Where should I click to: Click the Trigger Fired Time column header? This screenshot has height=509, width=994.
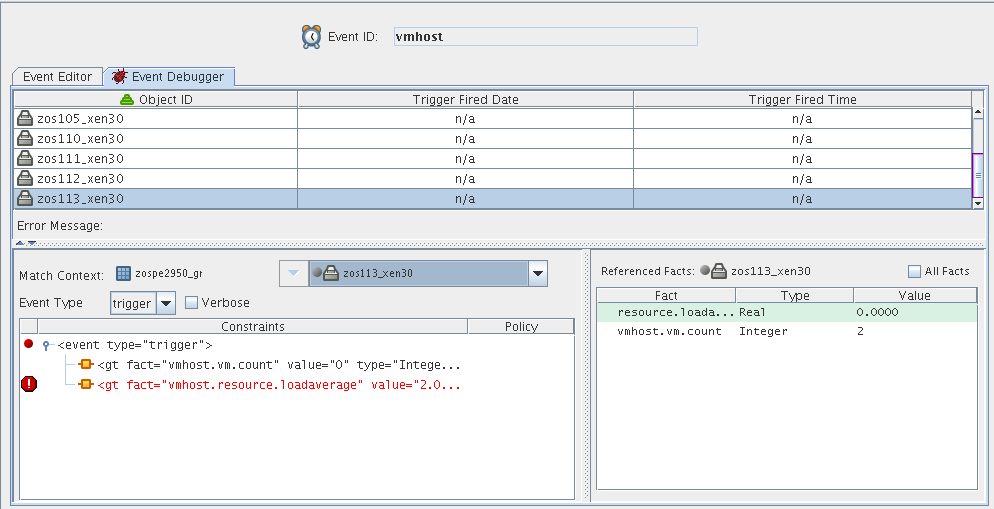(802, 99)
